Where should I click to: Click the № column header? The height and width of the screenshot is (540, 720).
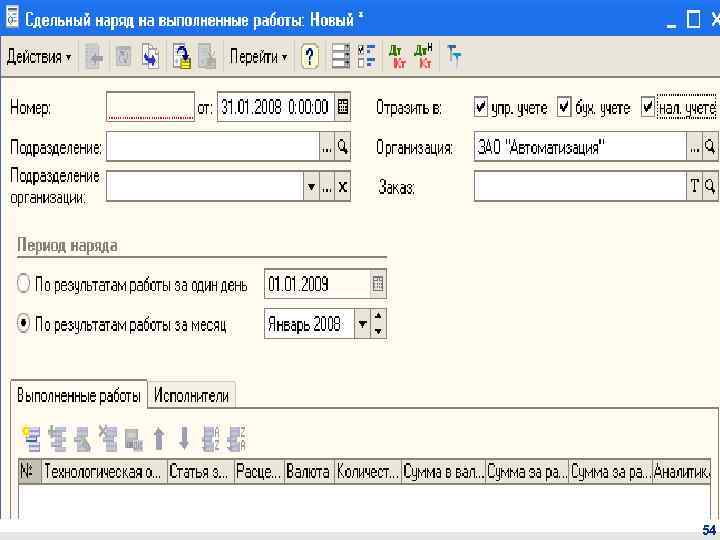click(x=30, y=472)
